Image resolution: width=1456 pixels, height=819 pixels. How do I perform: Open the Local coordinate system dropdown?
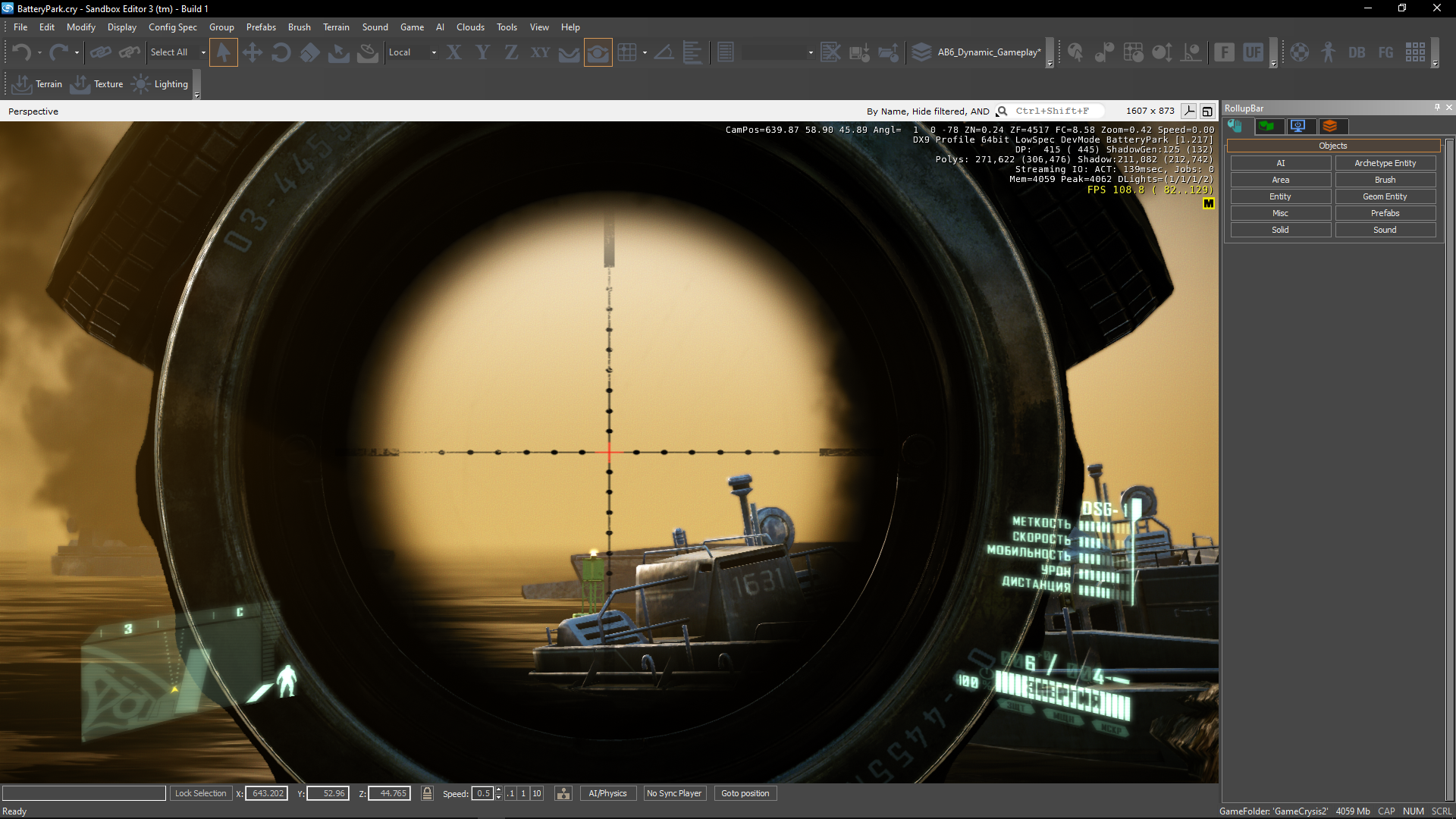coord(434,52)
